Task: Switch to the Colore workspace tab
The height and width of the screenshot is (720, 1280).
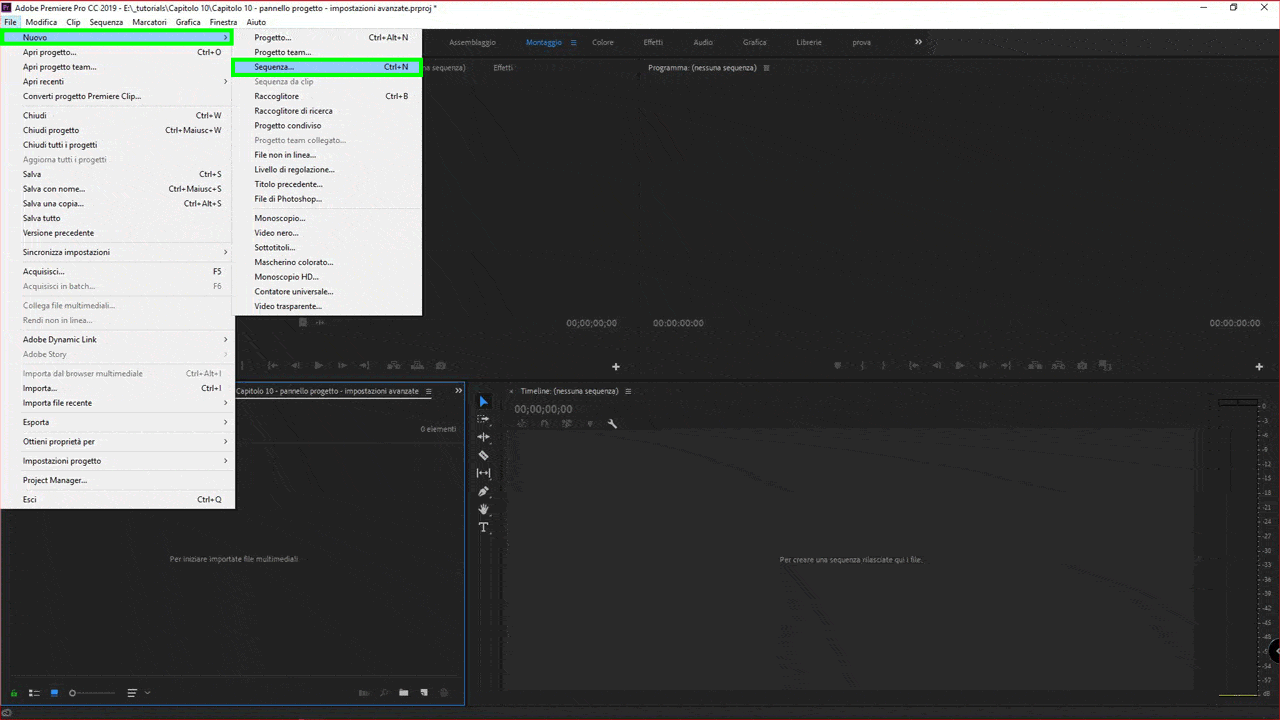Action: click(602, 42)
